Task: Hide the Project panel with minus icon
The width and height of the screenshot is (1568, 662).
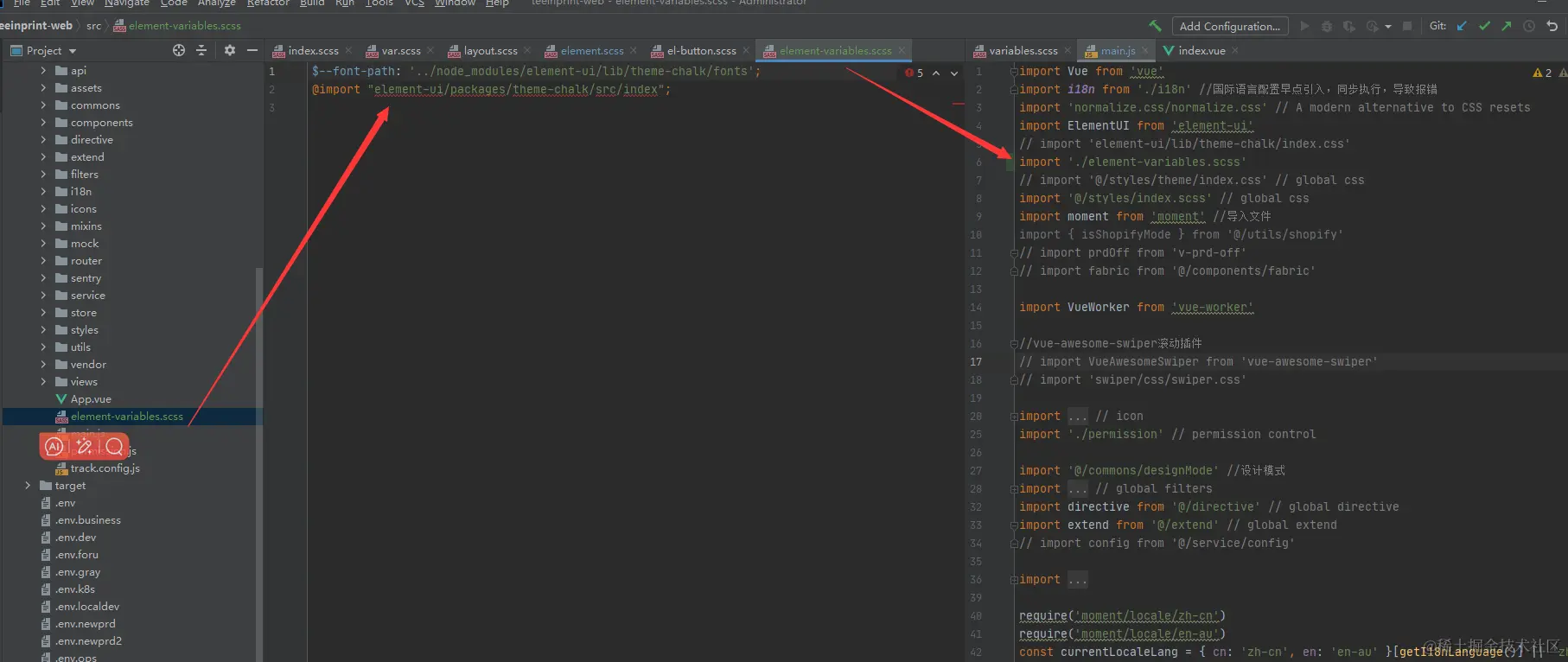Action: 252,50
